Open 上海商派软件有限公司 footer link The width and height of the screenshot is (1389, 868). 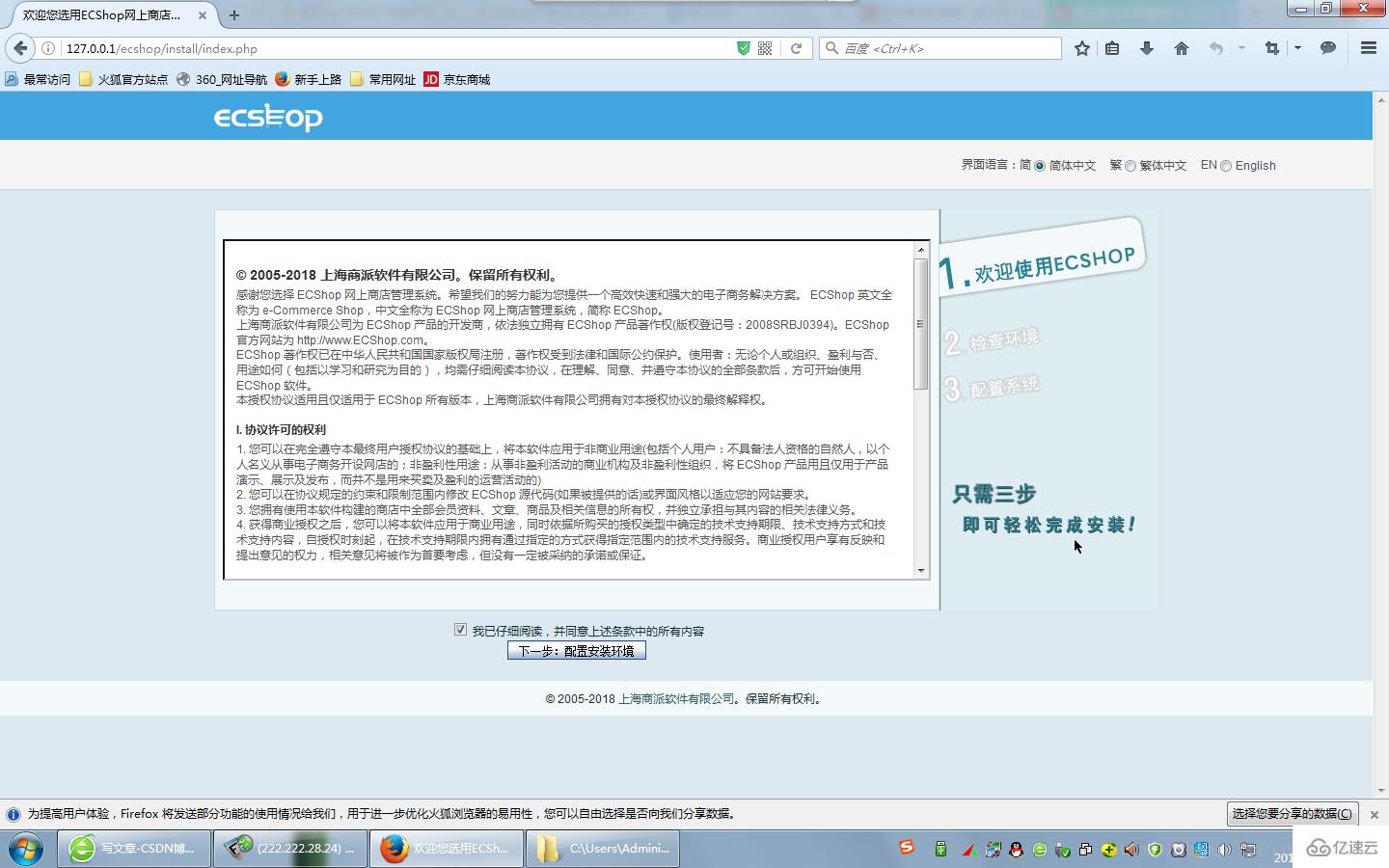point(676,699)
